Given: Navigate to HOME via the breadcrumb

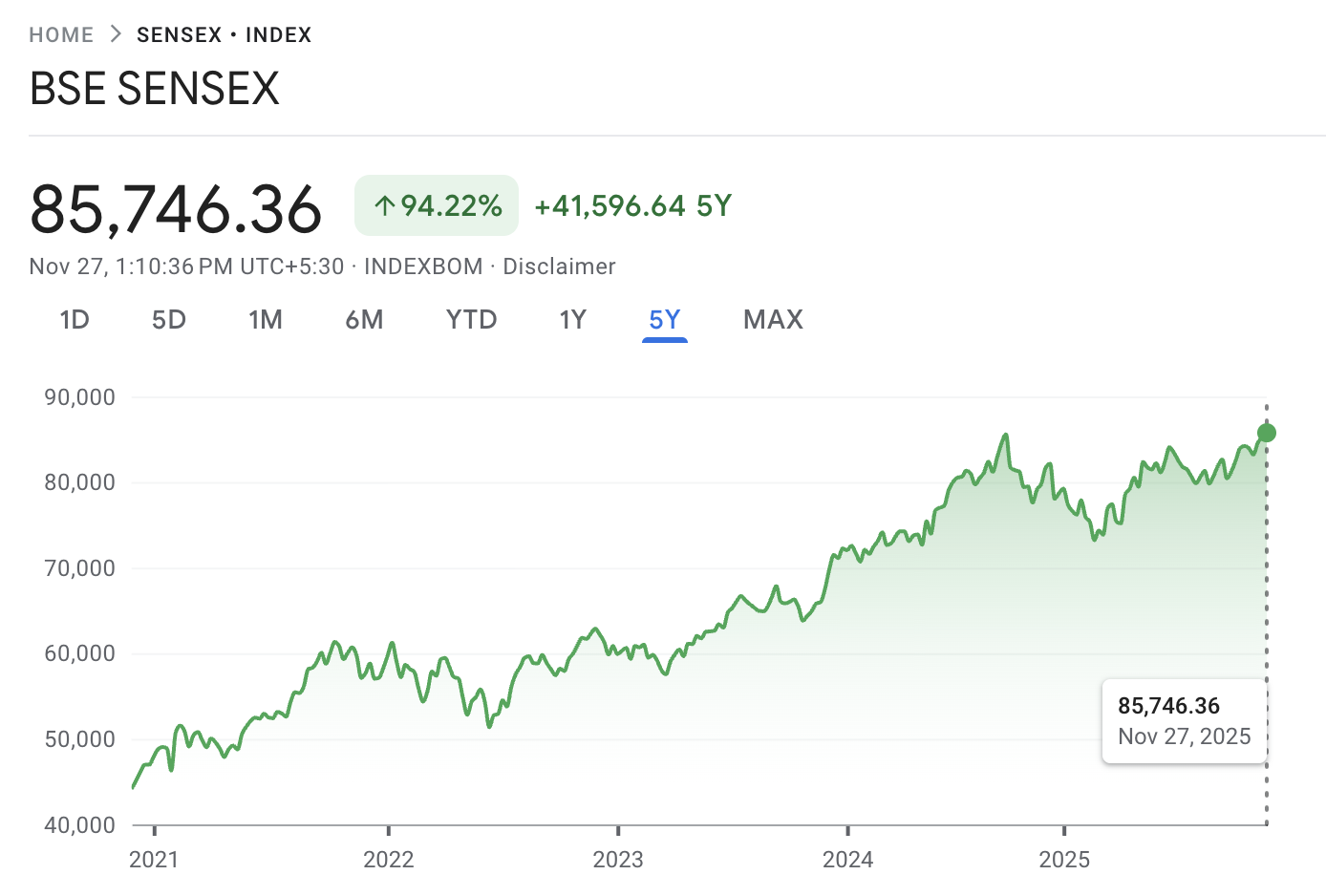Looking at the screenshot, I should tap(61, 33).
